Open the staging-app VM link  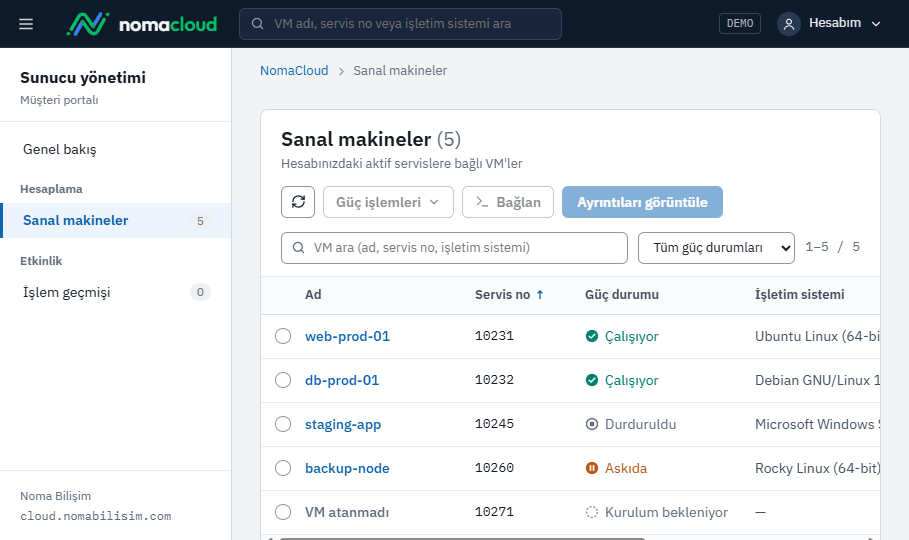343,425
